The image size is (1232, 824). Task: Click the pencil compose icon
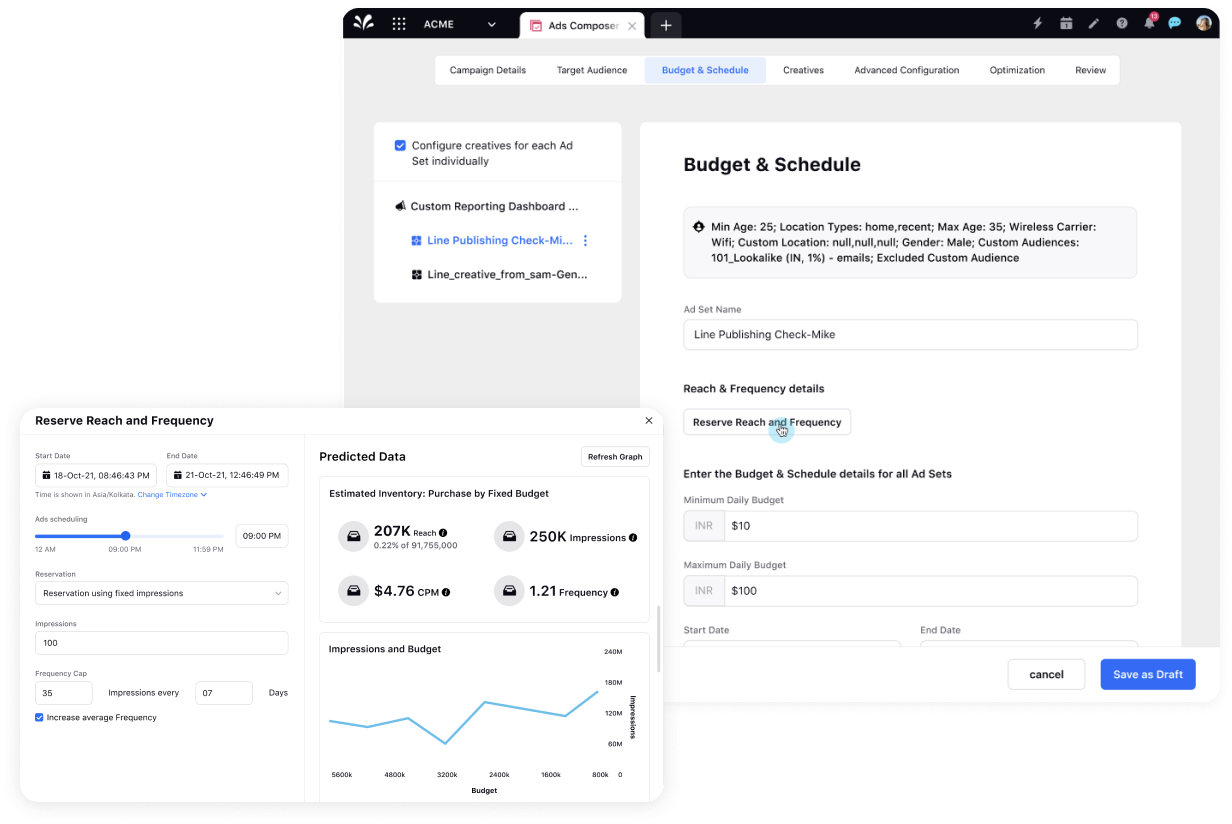(x=1094, y=23)
